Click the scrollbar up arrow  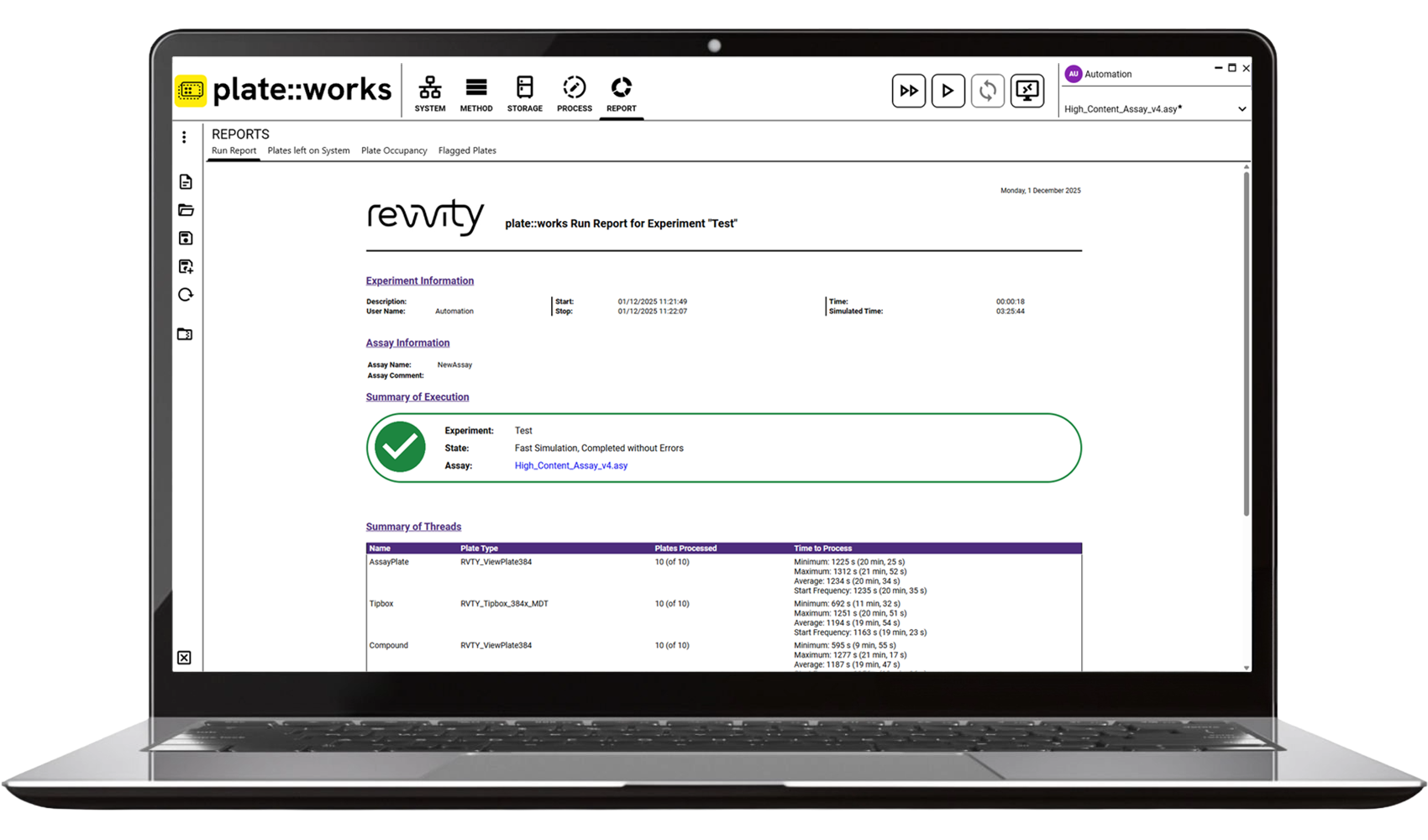pos(1246,167)
